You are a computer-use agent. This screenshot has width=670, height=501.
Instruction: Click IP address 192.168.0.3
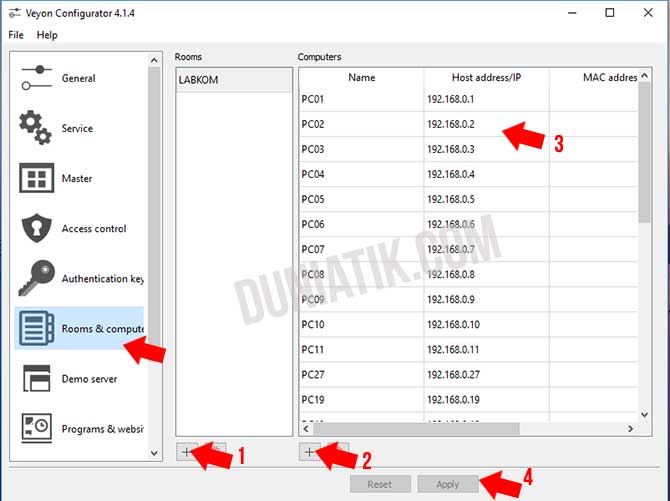tap(451, 149)
